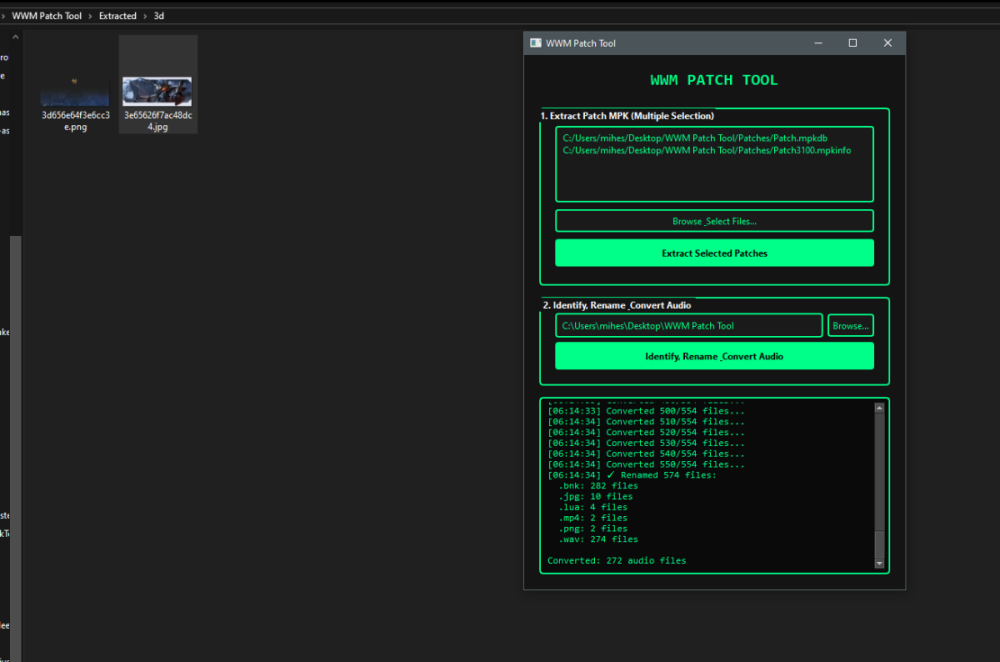Minimize the WWM Patch Tool window

[818, 43]
